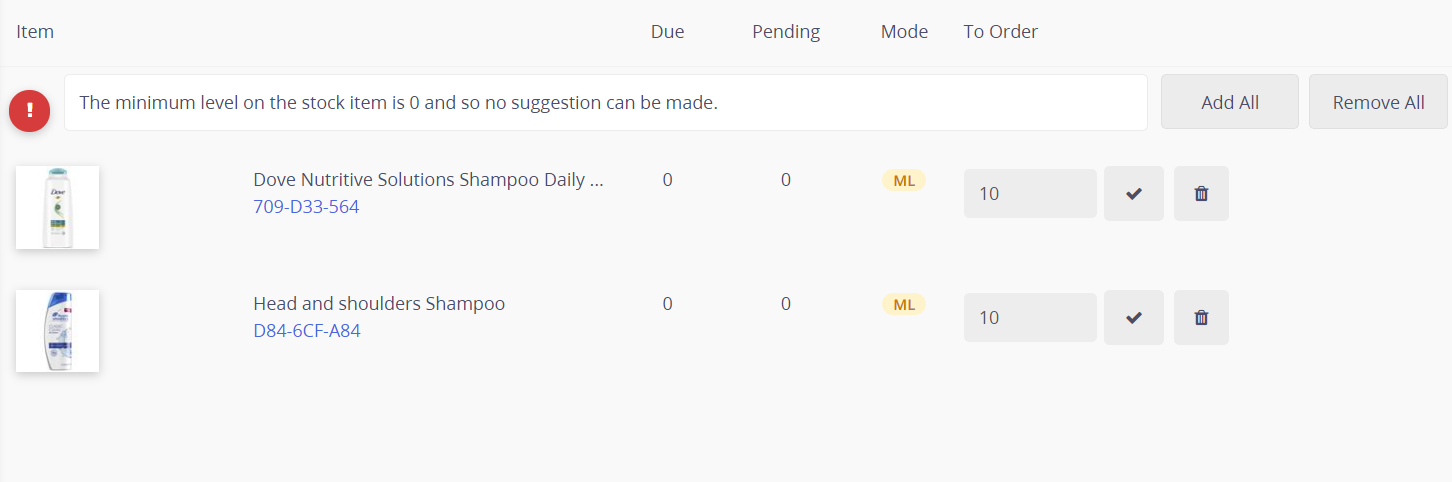Viewport: 1452px width, 482px height.
Task: Confirm order for Head and shoulders Shampoo
Action: (1133, 317)
